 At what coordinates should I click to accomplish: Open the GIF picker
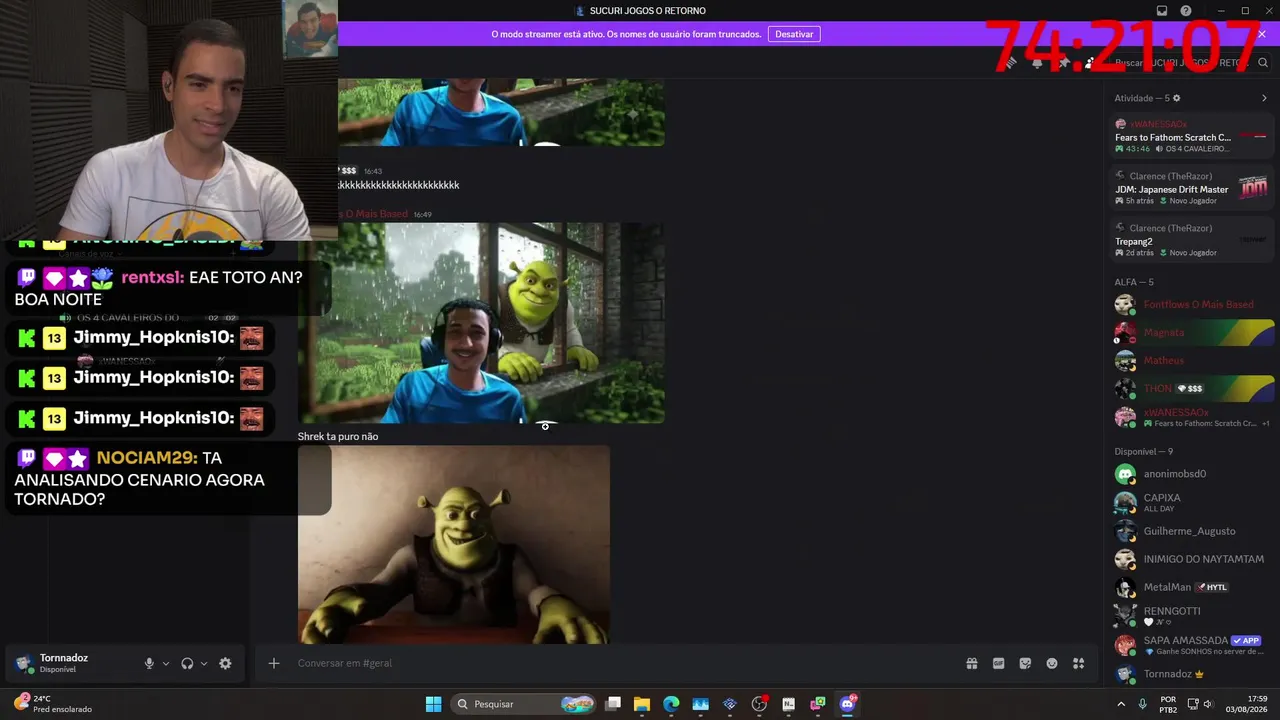[998, 663]
